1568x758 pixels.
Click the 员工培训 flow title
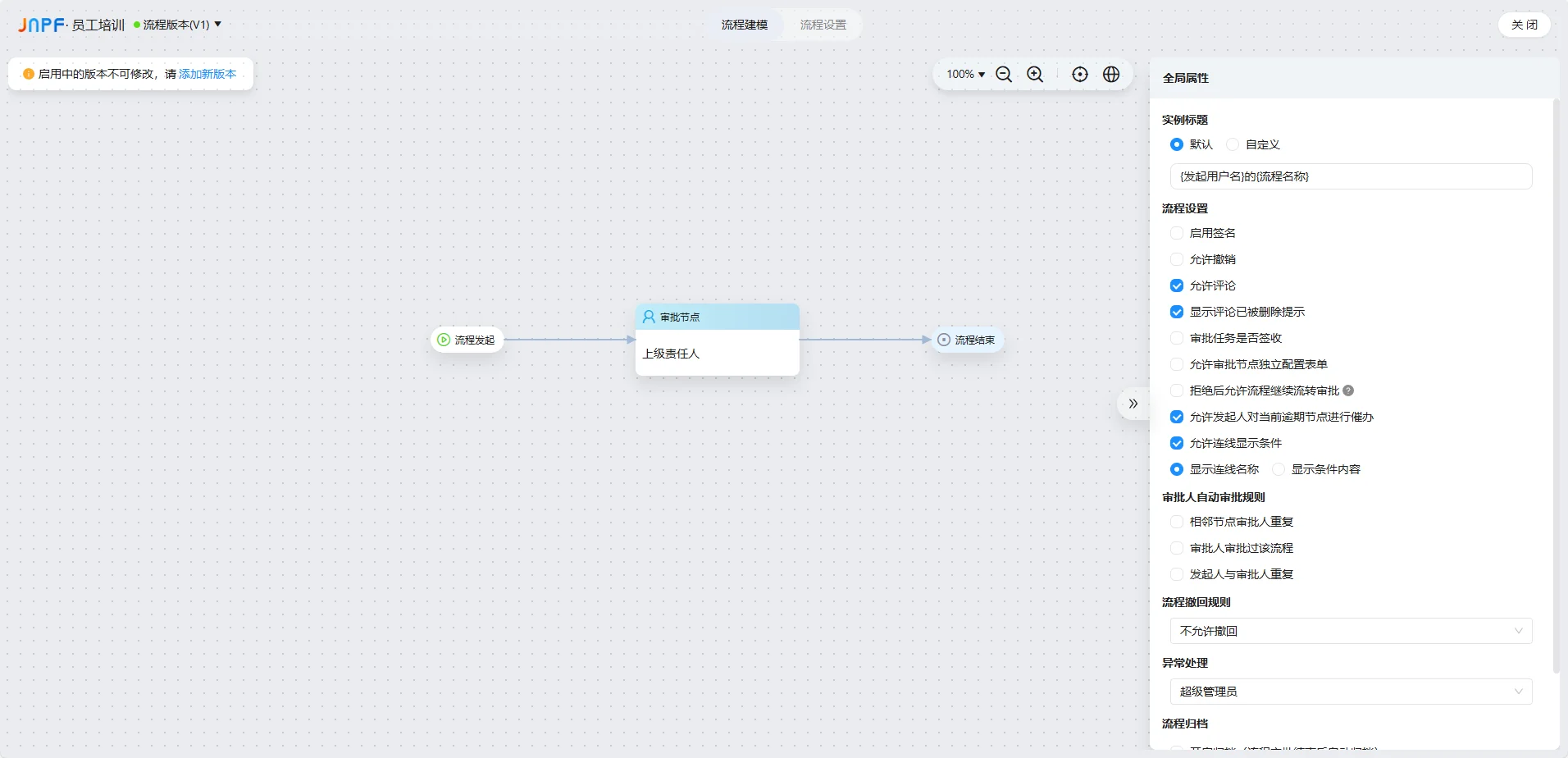coord(98,25)
